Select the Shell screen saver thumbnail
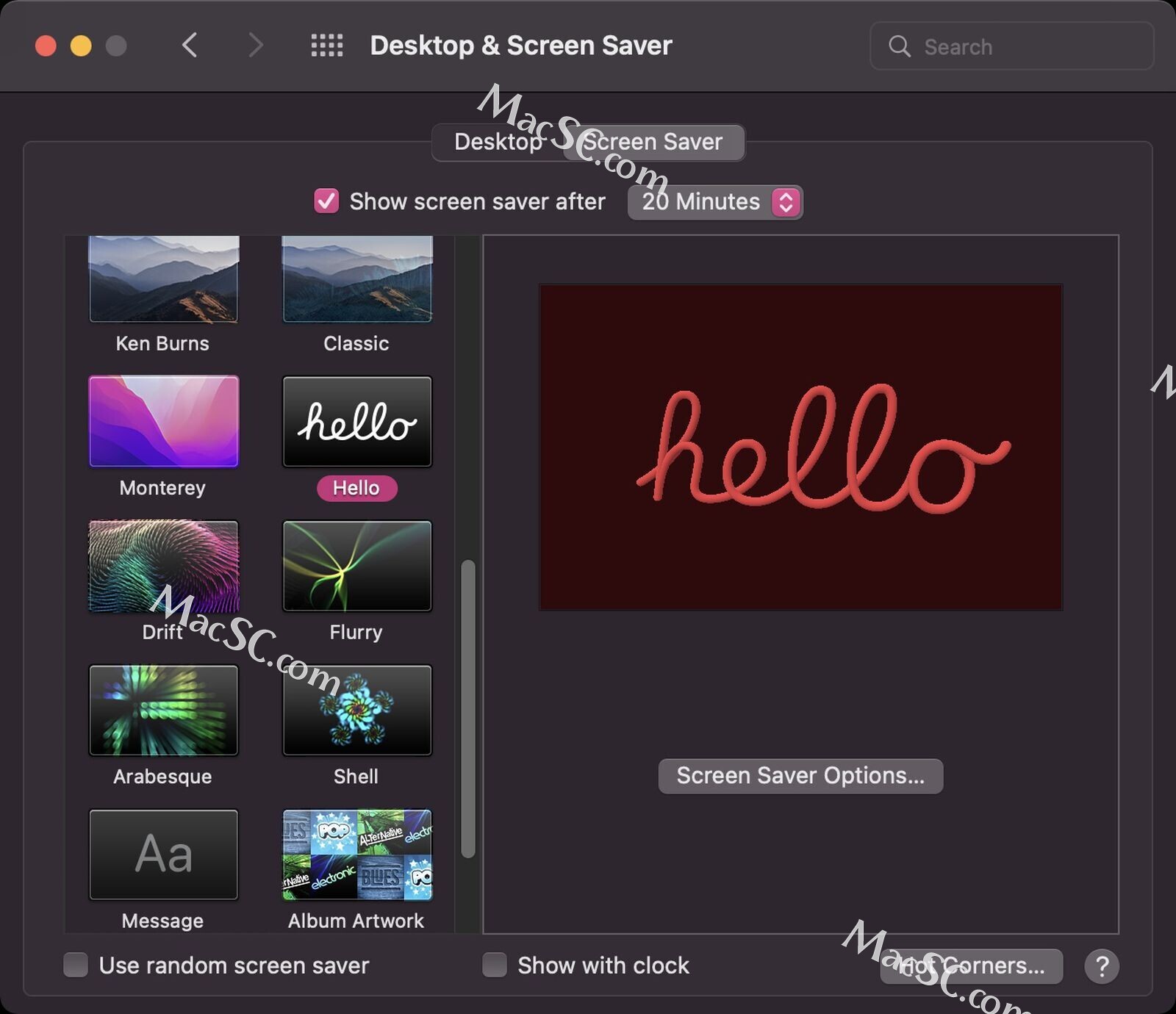The width and height of the screenshot is (1176, 1014). (357, 710)
